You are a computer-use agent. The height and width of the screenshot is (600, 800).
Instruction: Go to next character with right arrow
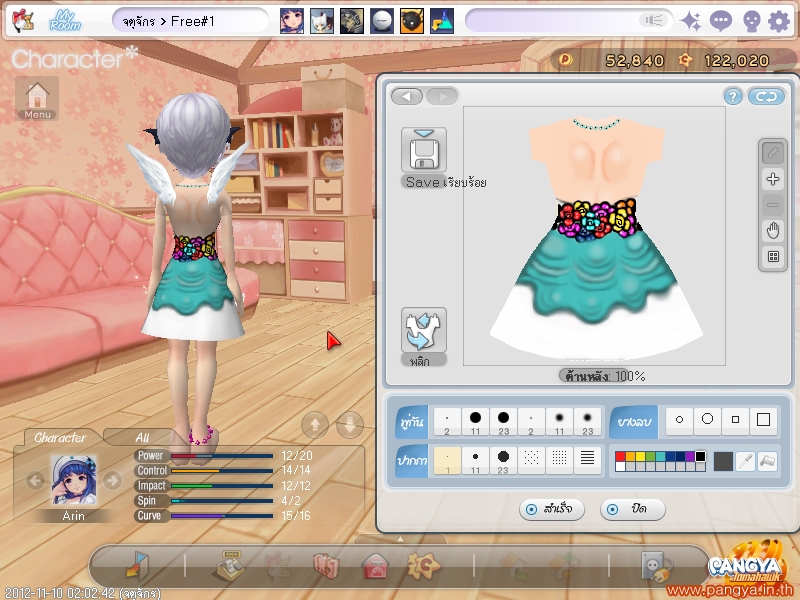(113, 480)
